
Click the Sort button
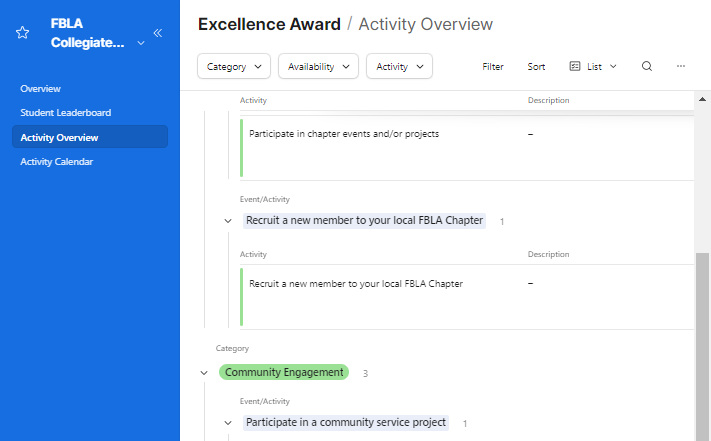[536, 67]
